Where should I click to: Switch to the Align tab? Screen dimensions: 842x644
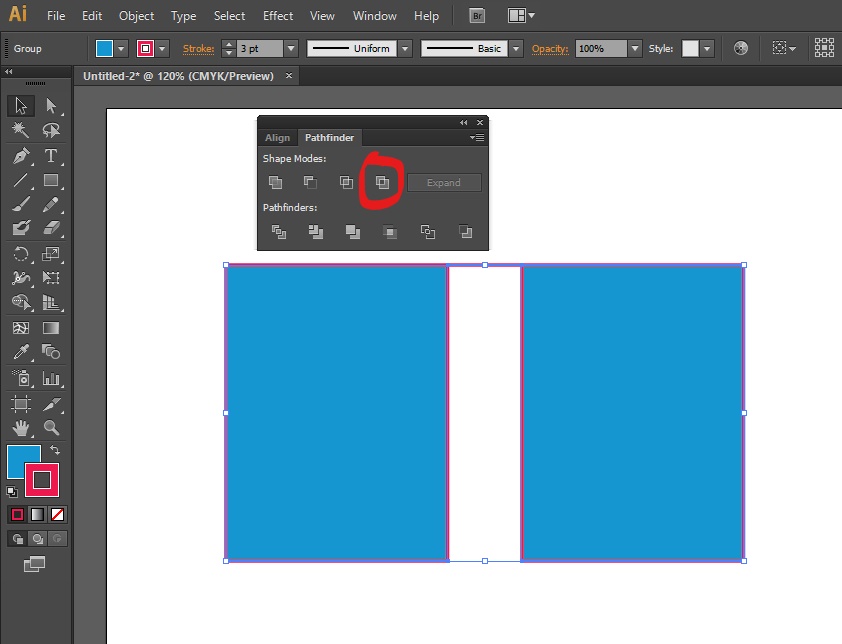(277, 138)
